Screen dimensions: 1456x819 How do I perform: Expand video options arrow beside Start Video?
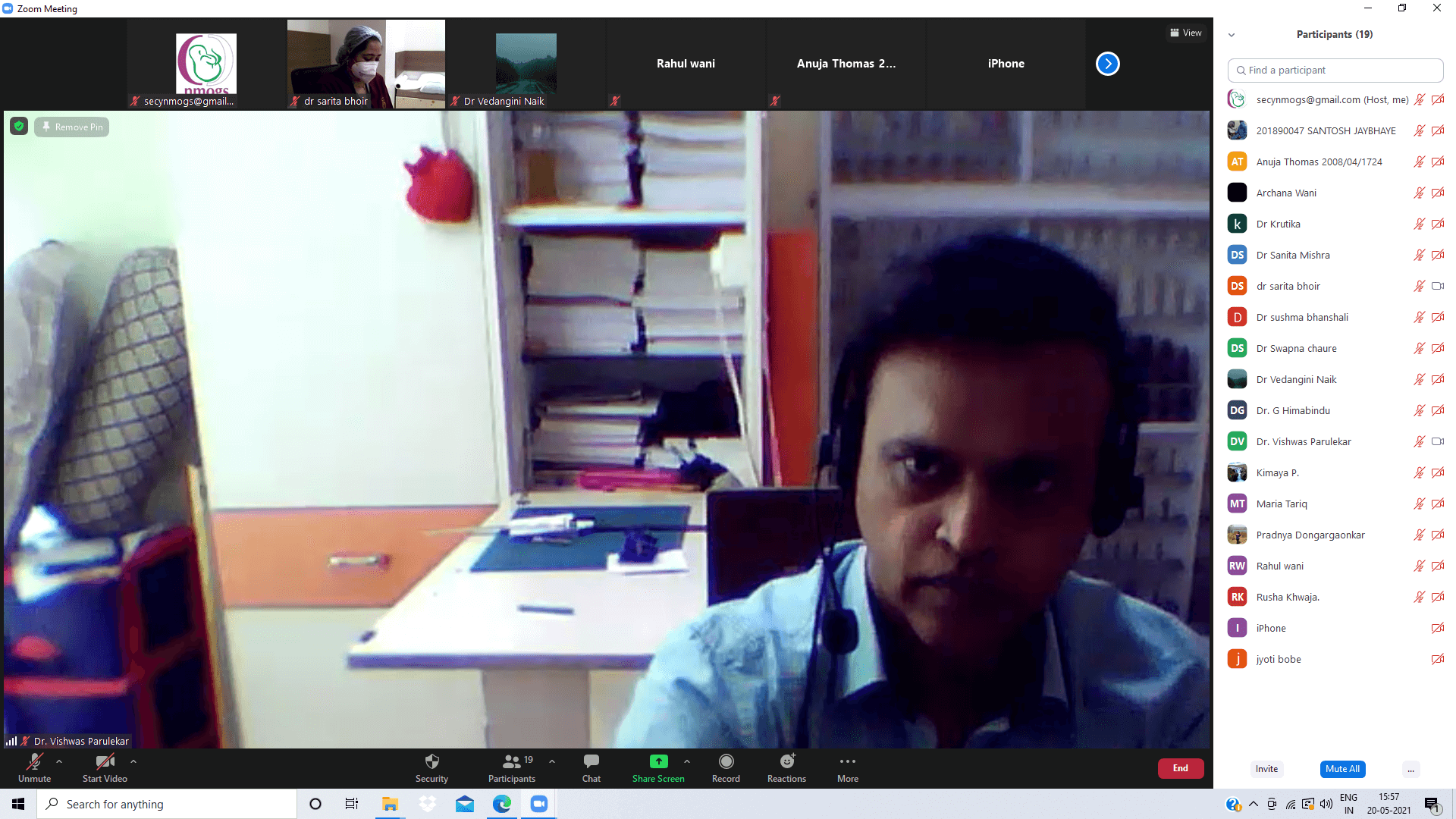pyautogui.click(x=133, y=761)
